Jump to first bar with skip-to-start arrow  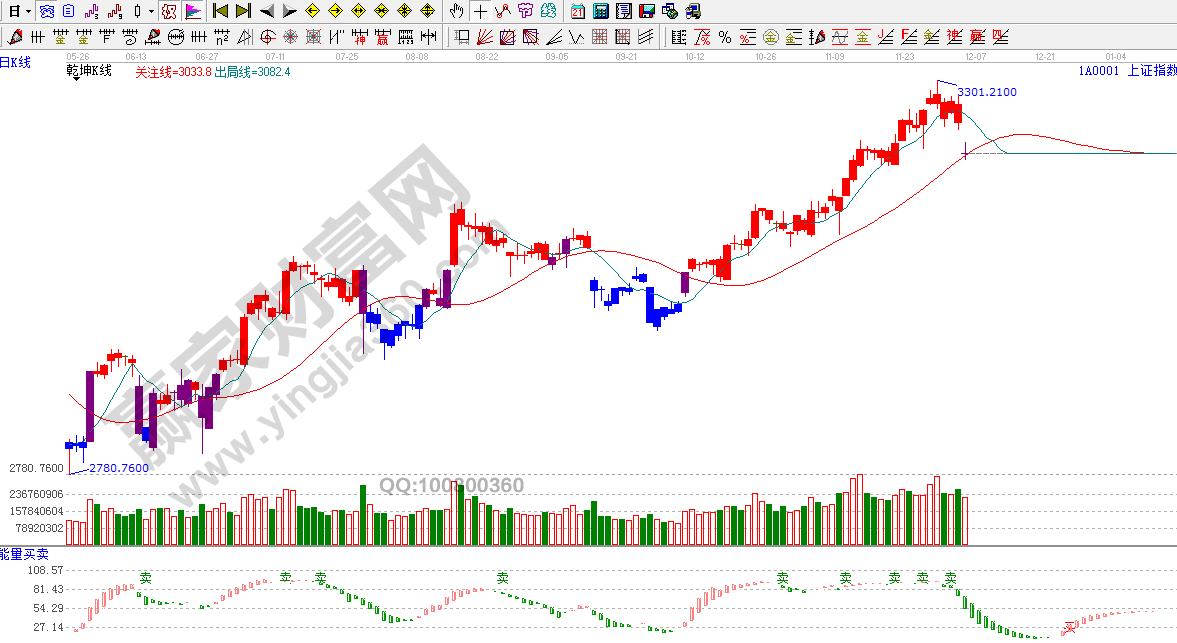tap(220, 12)
